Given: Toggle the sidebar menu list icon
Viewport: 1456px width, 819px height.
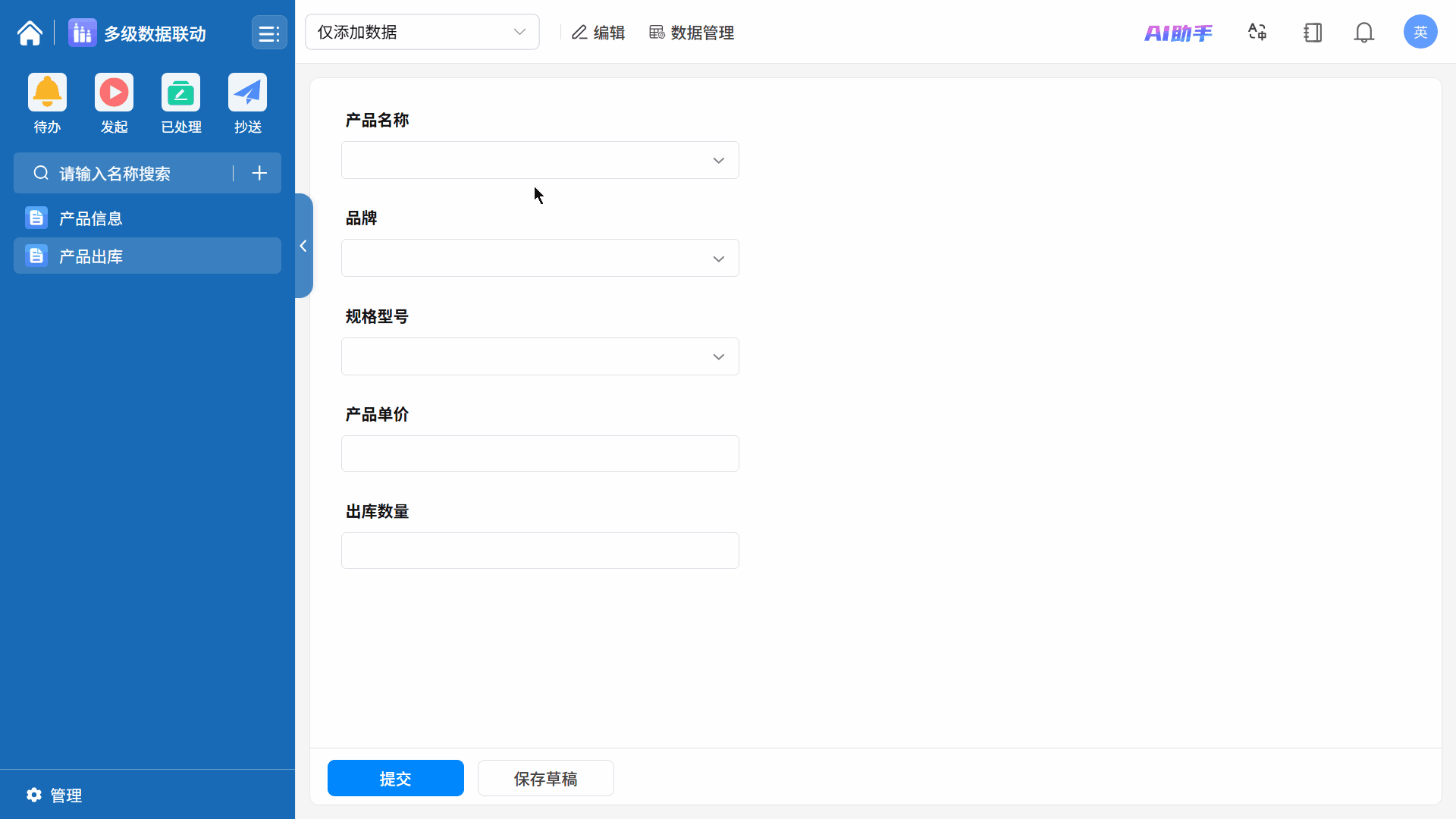Looking at the screenshot, I should coord(268,33).
